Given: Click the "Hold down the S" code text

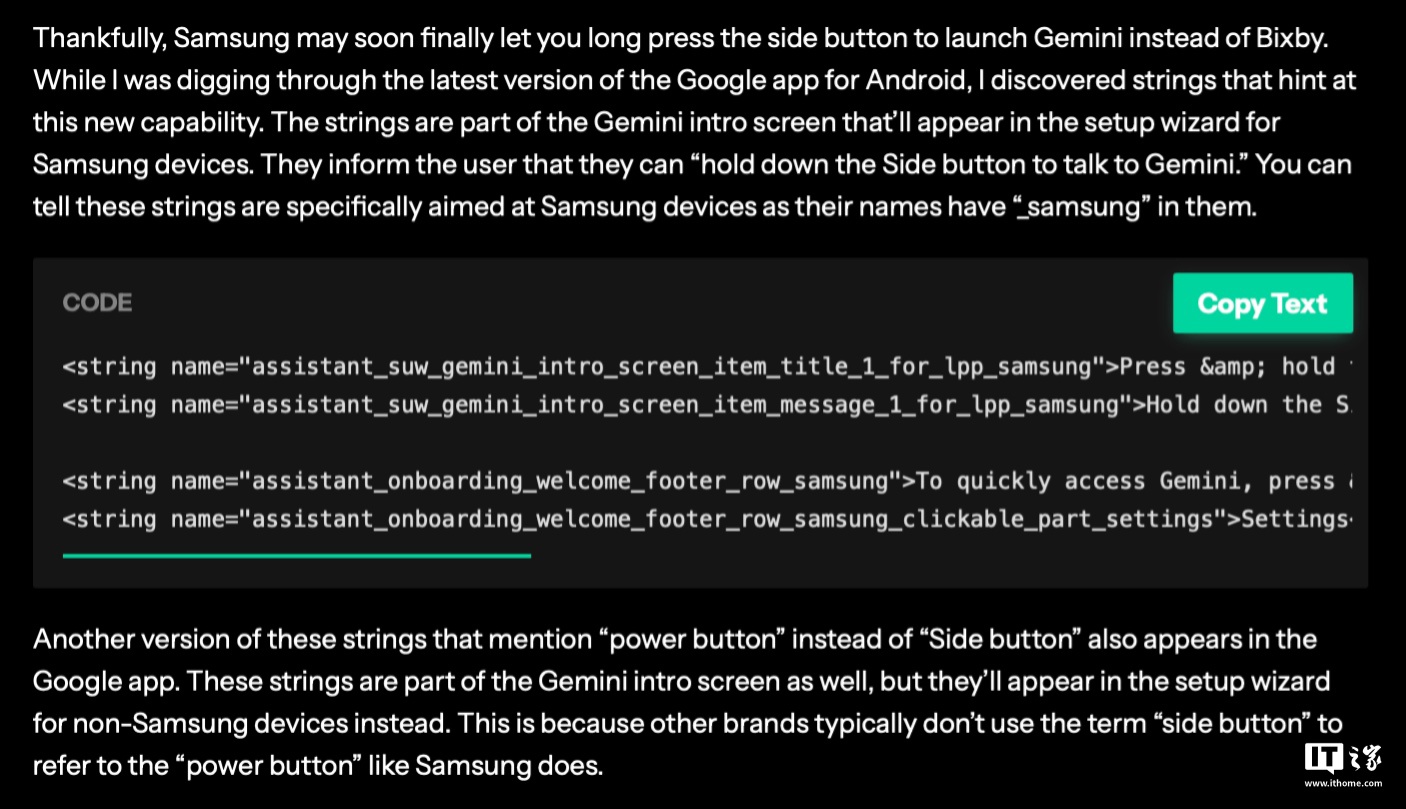Looking at the screenshot, I should tap(1247, 405).
